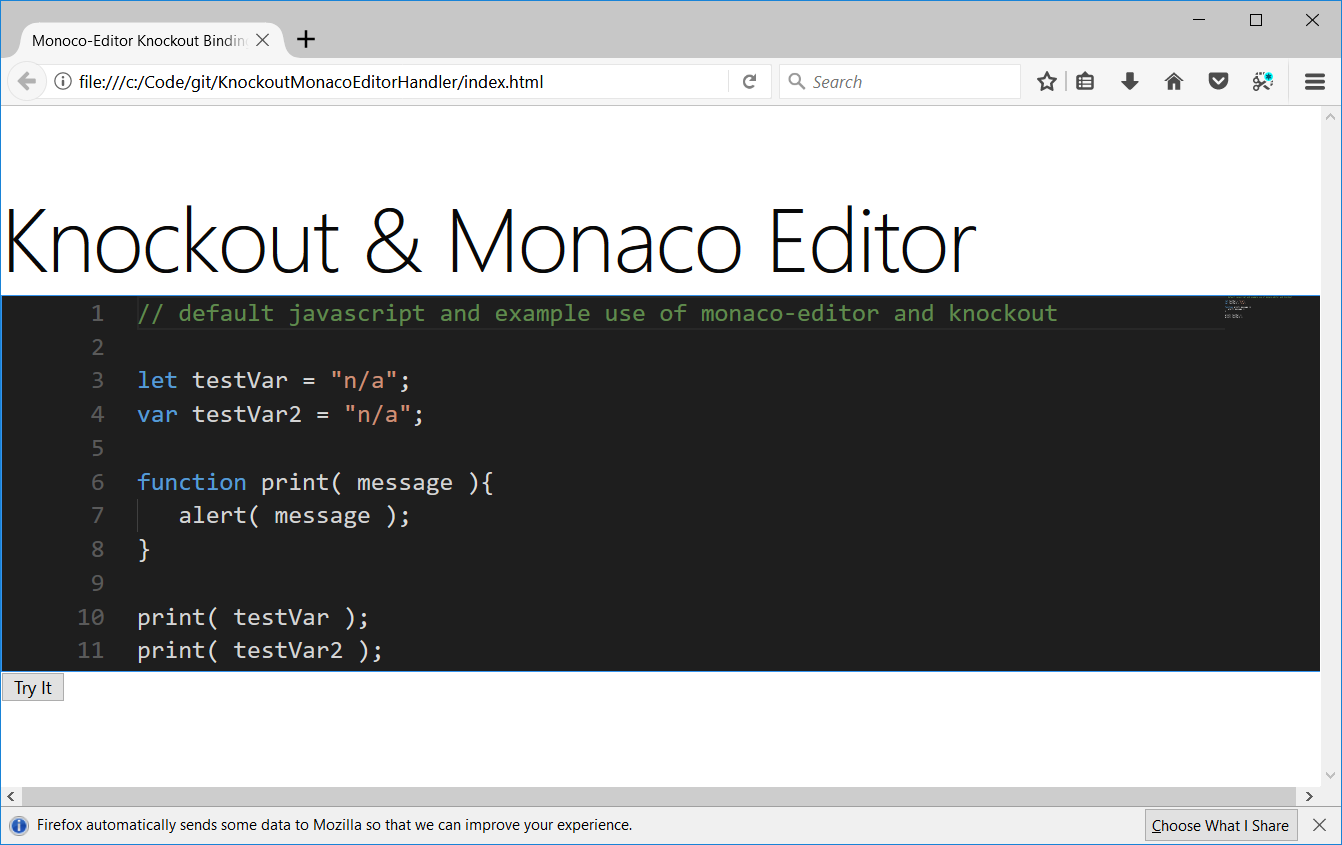This screenshot has height=845, width=1342.
Task: Click 'alert( message );' on line 7
Action: click(295, 516)
